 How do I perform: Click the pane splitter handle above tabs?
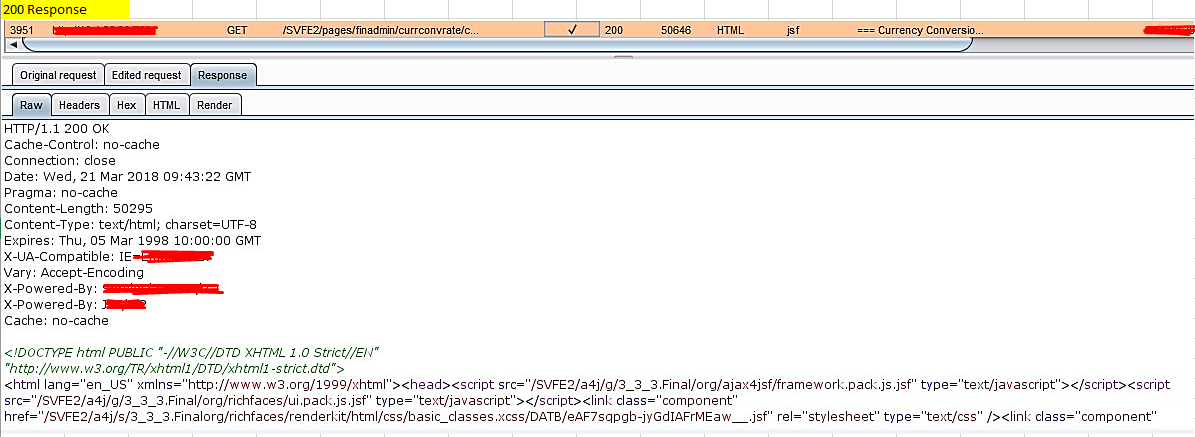(x=623, y=56)
